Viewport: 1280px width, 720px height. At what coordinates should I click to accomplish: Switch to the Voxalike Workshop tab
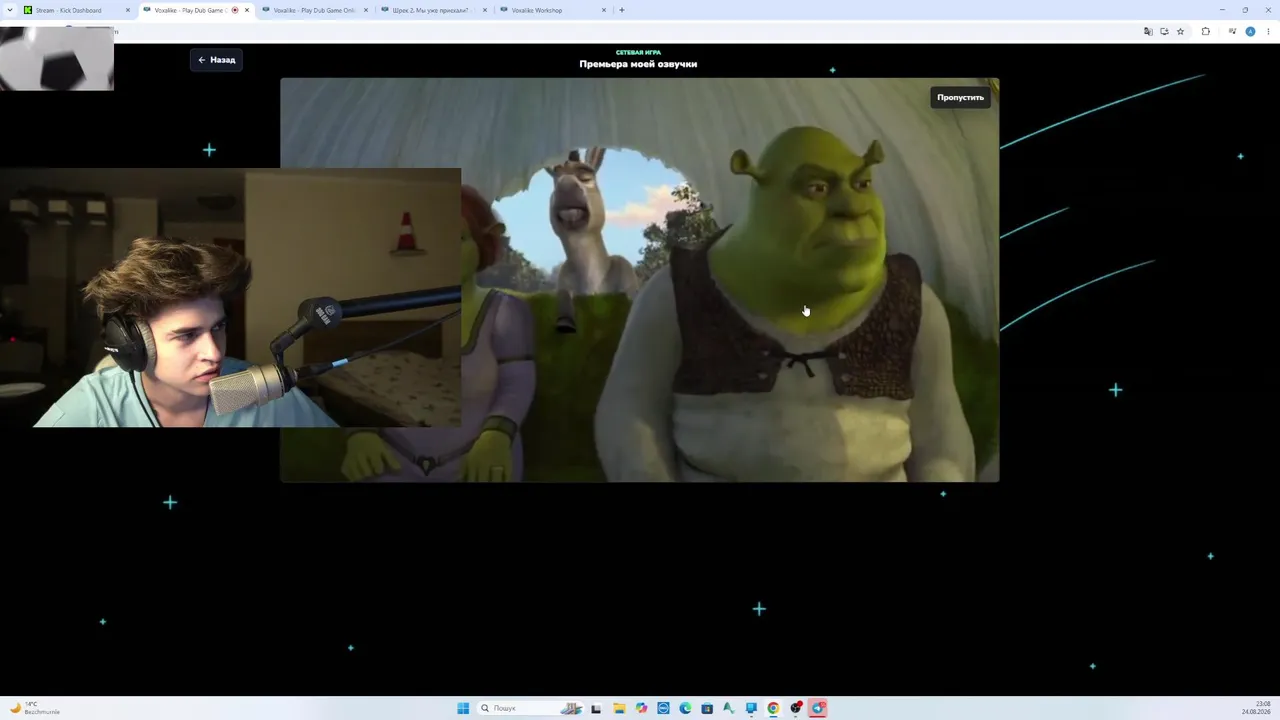pos(550,10)
